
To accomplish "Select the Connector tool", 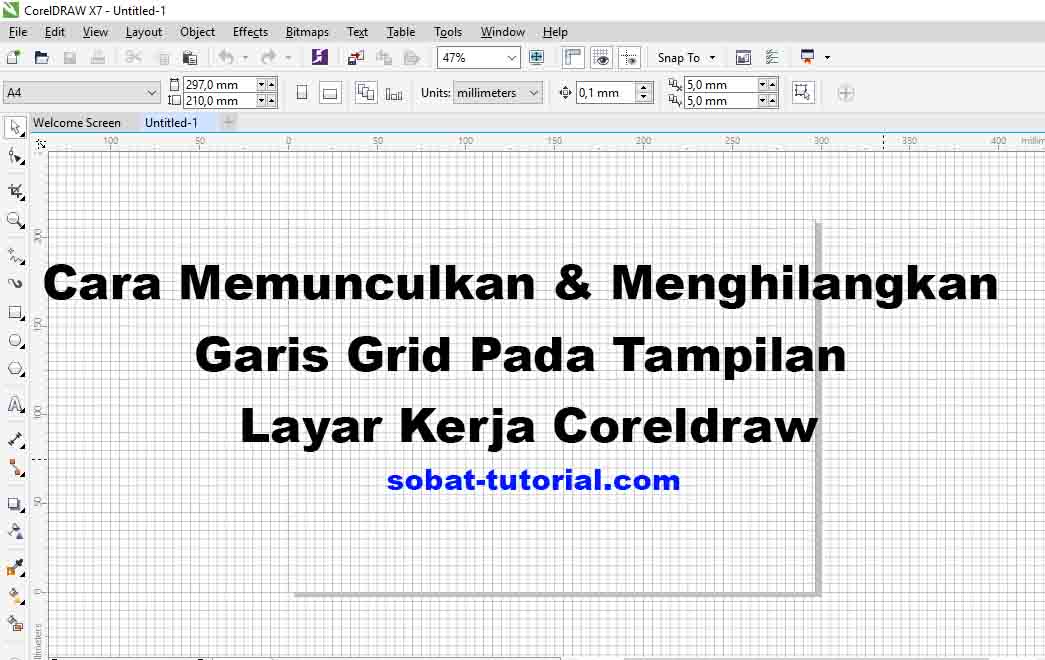I will coord(15,468).
